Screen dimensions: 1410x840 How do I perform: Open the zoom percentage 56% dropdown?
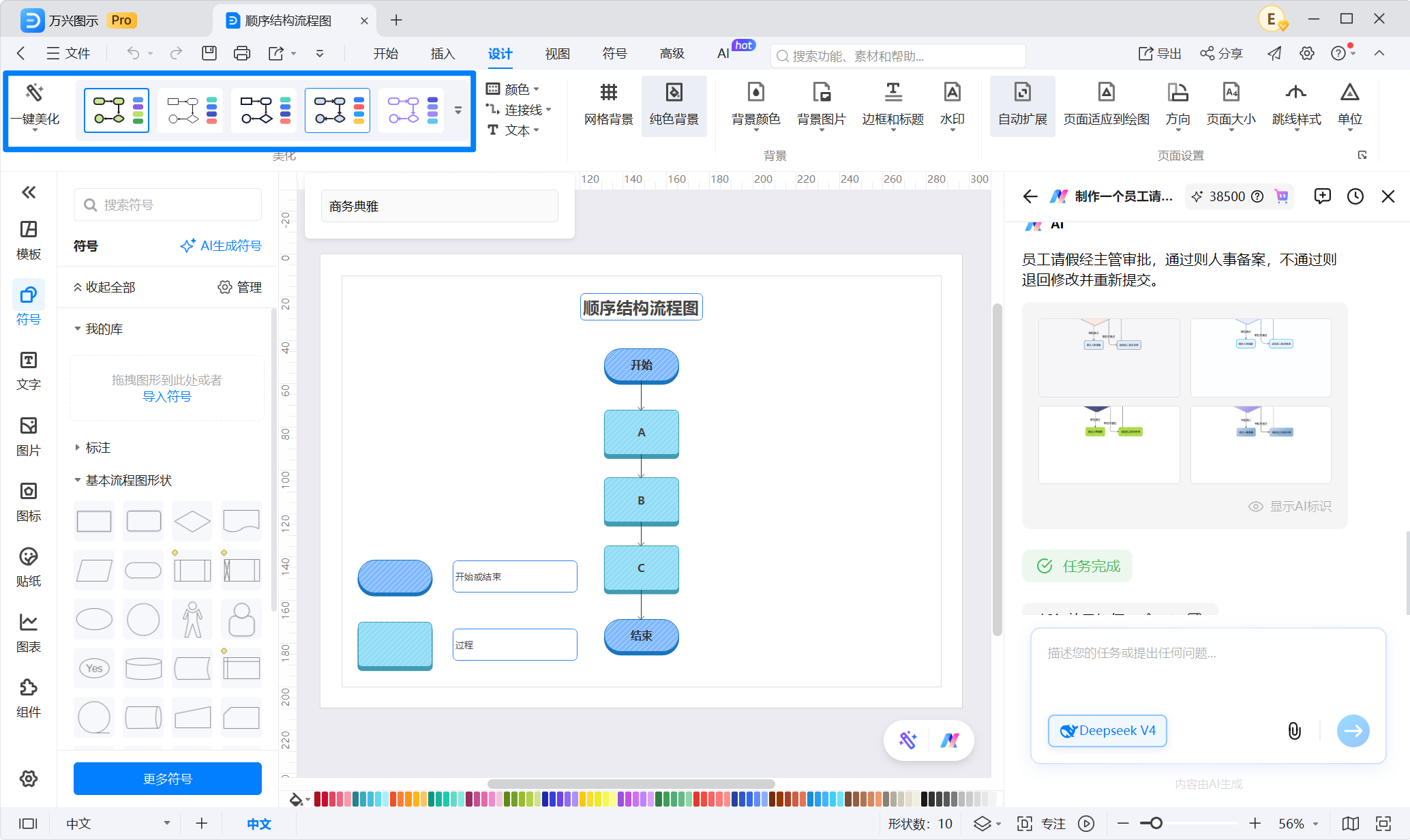coord(1298,824)
